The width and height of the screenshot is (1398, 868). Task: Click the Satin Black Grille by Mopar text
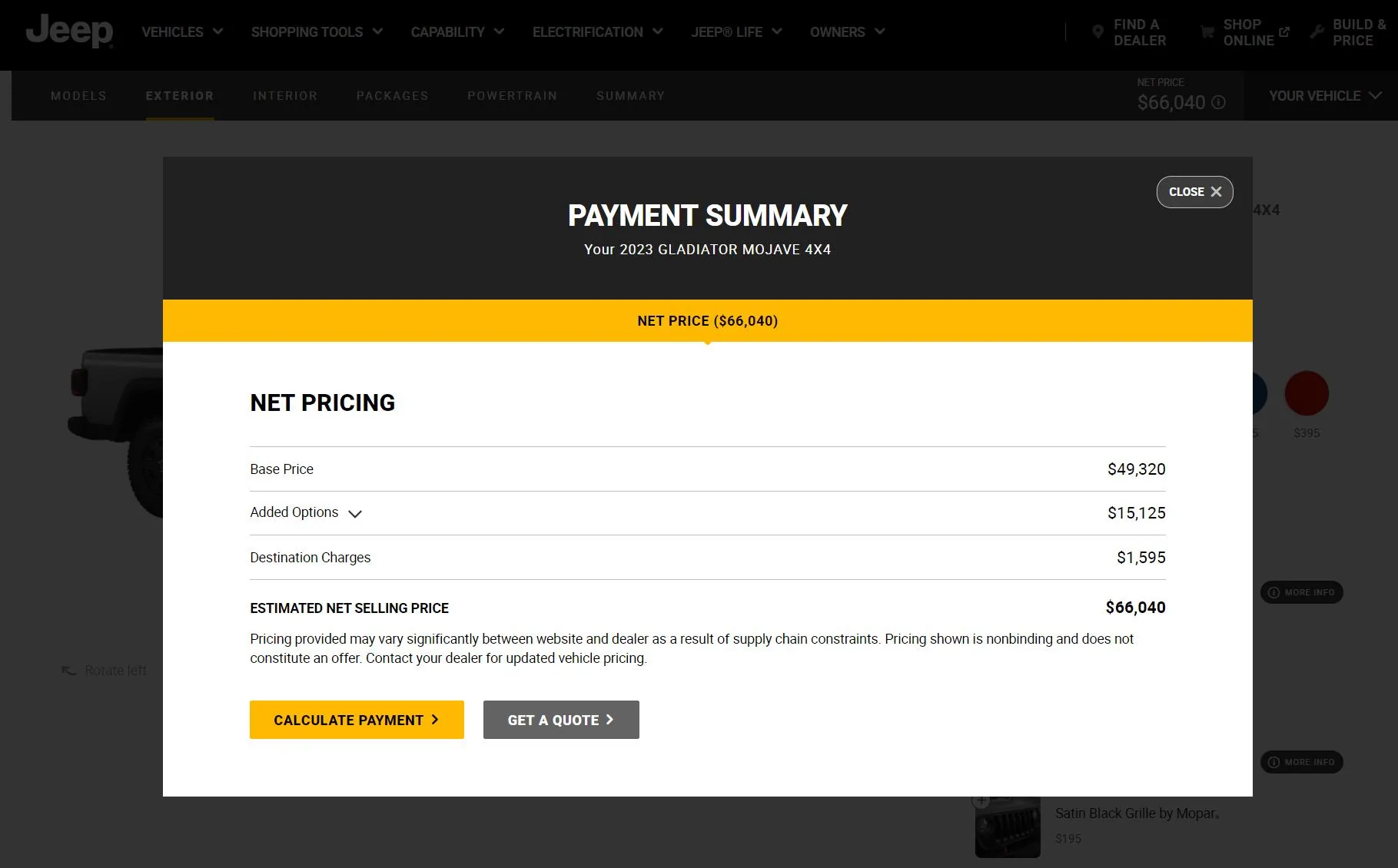coord(1137,813)
